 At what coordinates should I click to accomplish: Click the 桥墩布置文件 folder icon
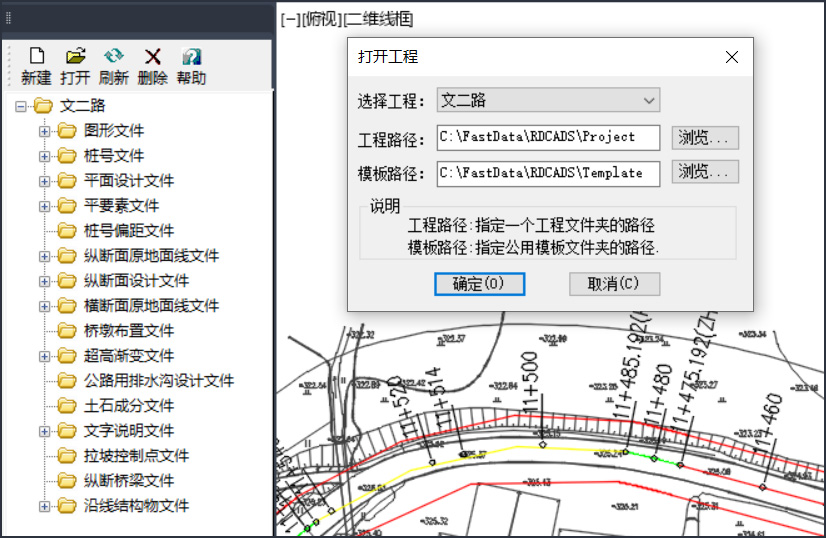[67, 330]
